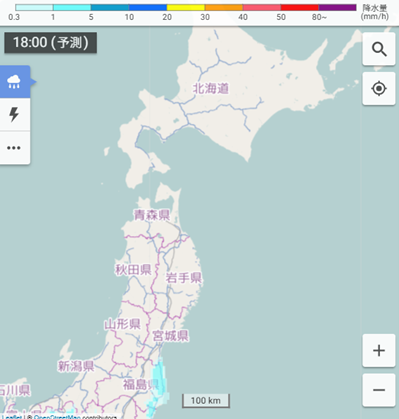Click the 新潟県 map label
Viewport: 399px width, 419px height.
click(x=76, y=366)
